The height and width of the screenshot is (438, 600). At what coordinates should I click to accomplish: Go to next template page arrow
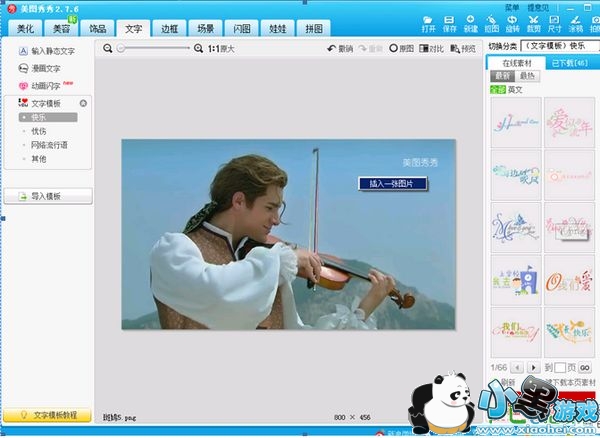tap(533, 368)
